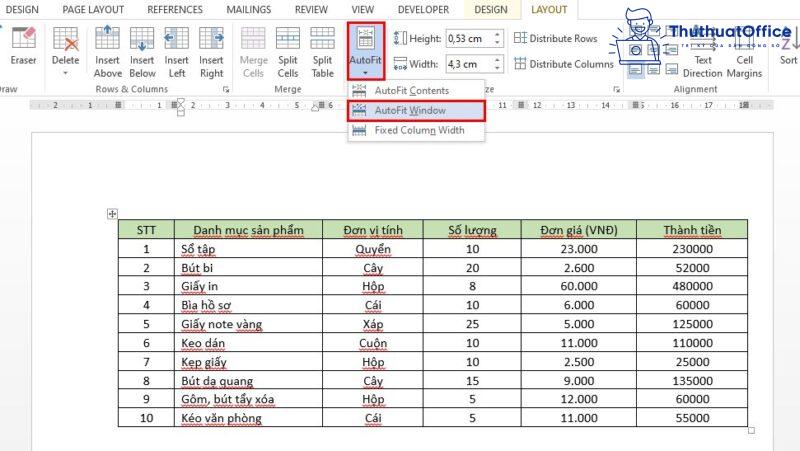Click the 'Đơn vị tính' header cell
Screen dimensions: 800x451
[373, 230]
